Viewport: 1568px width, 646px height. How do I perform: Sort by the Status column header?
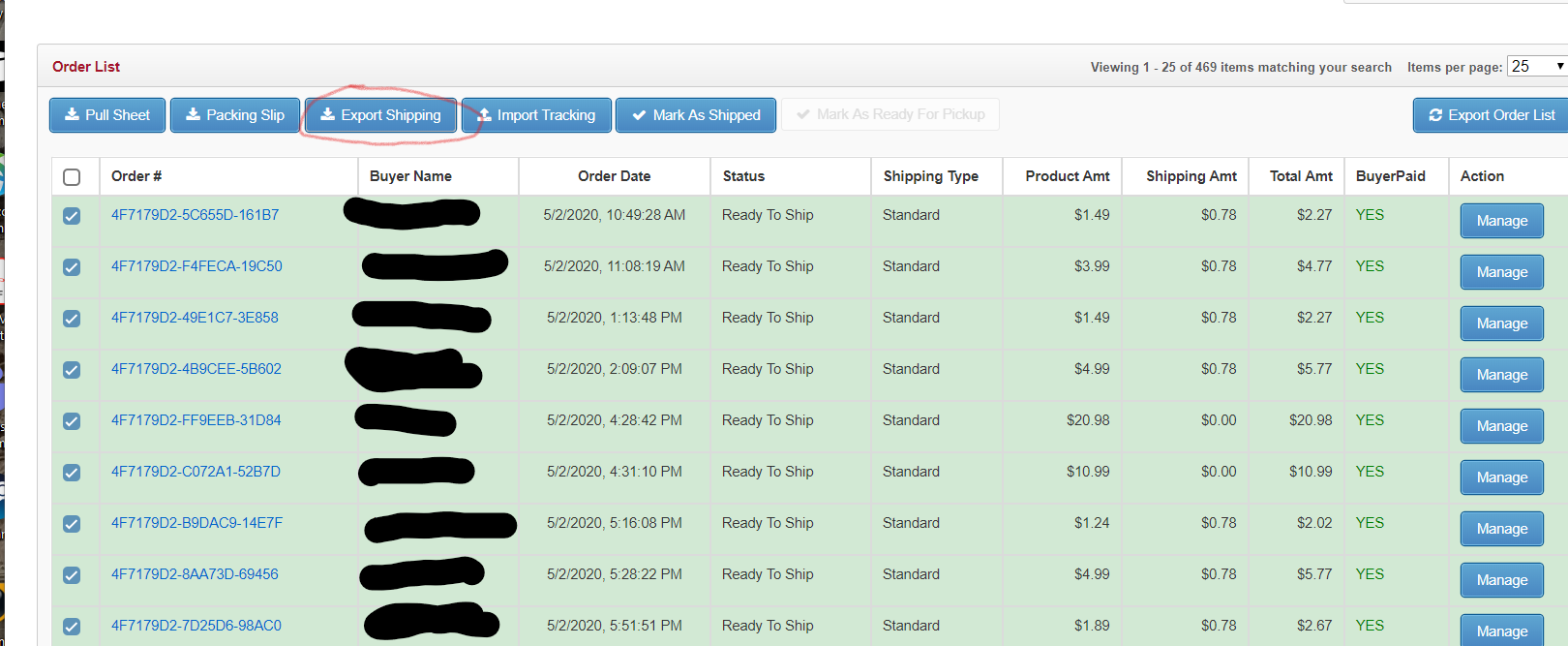pyautogui.click(x=743, y=176)
